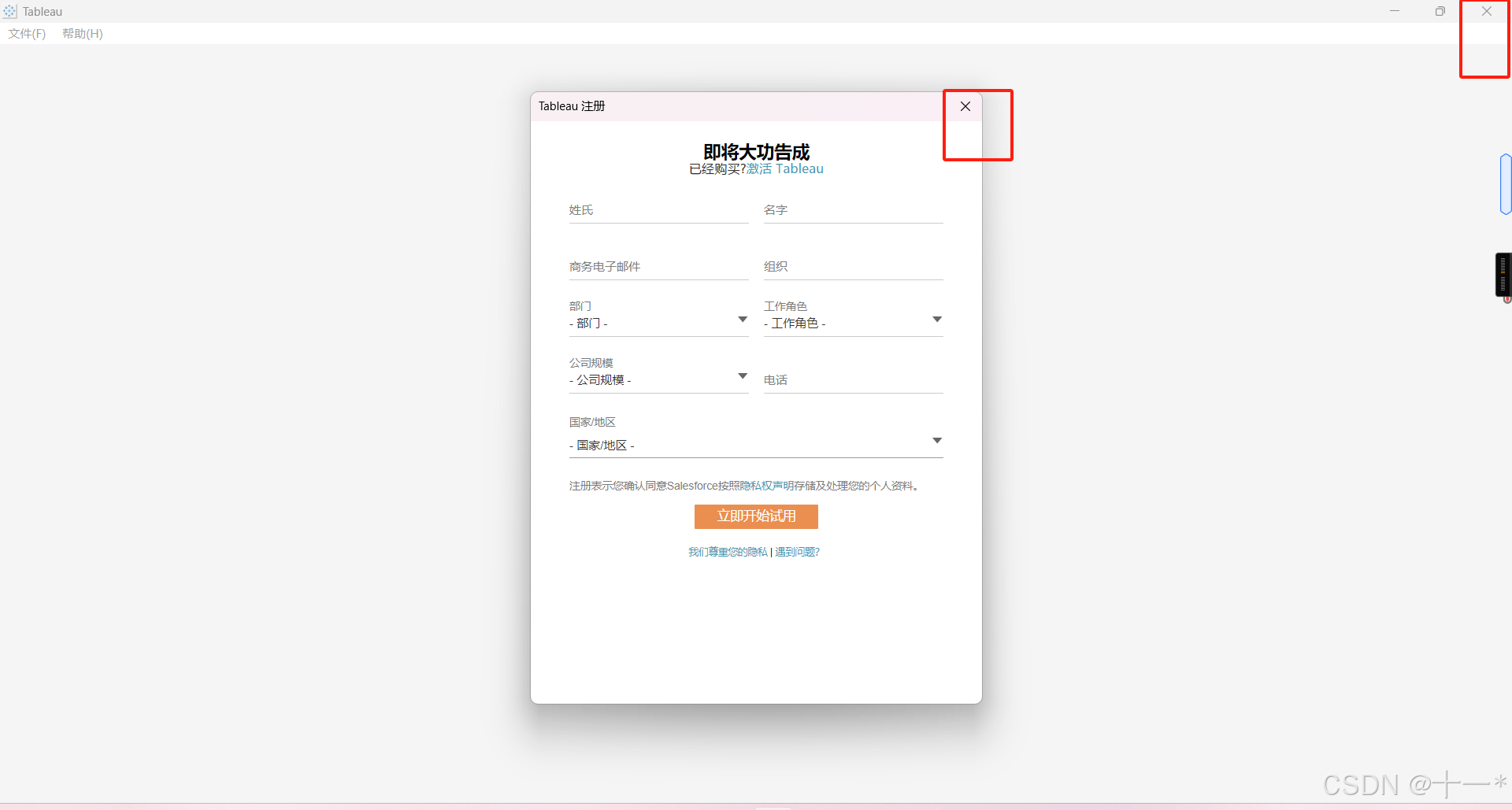The width and height of the screenshot is (1512, 810).
Task: Open the 我们尊重您的隐私 link
Action: (x=728, y=552)
